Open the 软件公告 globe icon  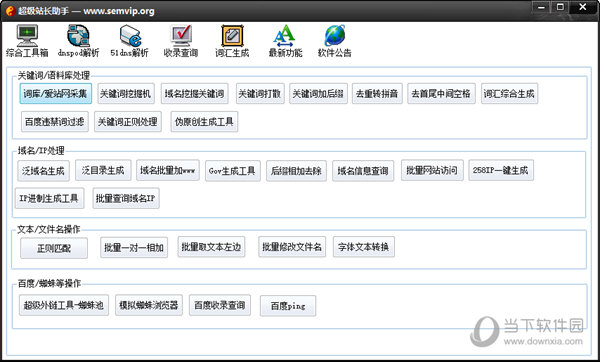(335, 41)
